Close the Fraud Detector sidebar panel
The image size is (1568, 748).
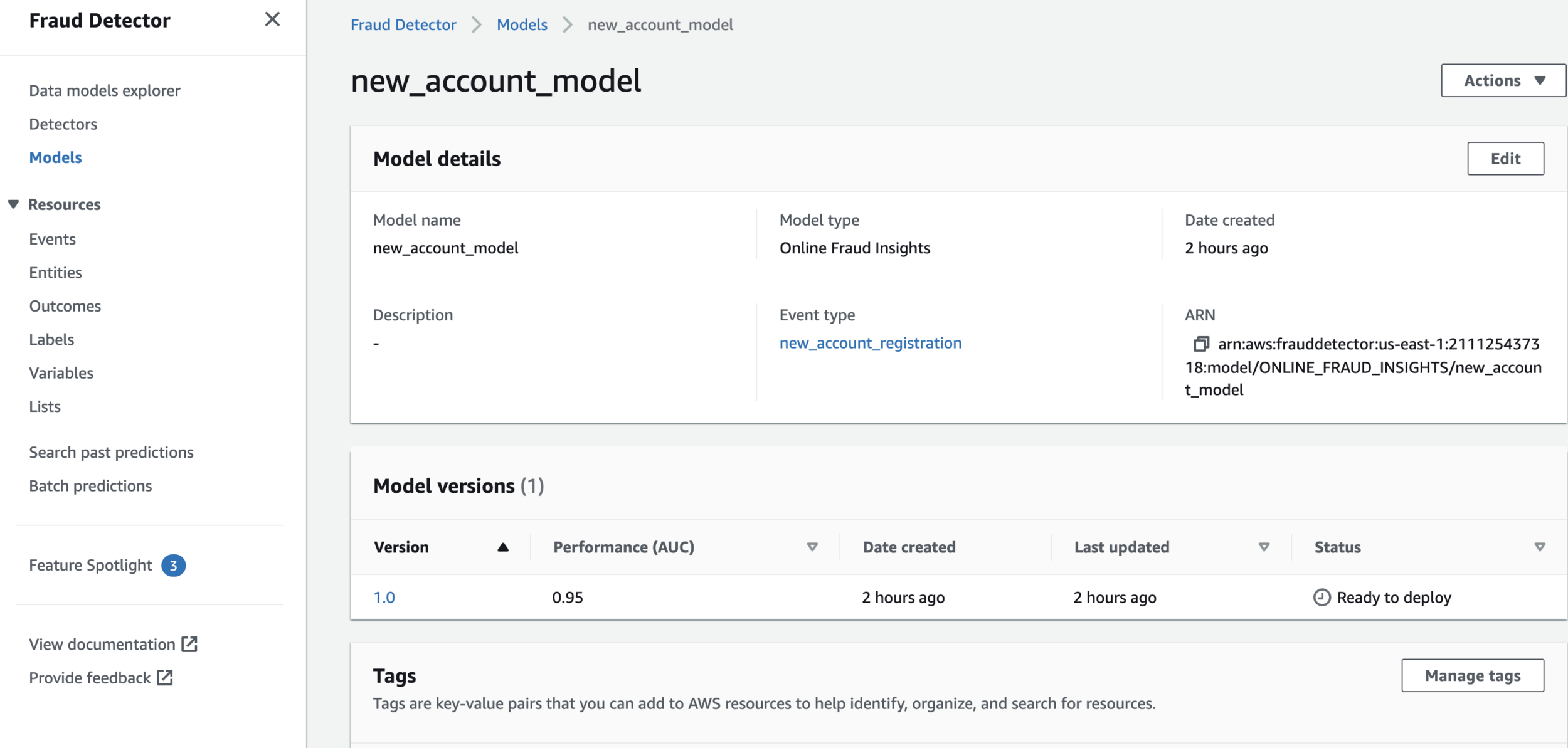pyautogui.click(x=272, y=19)
